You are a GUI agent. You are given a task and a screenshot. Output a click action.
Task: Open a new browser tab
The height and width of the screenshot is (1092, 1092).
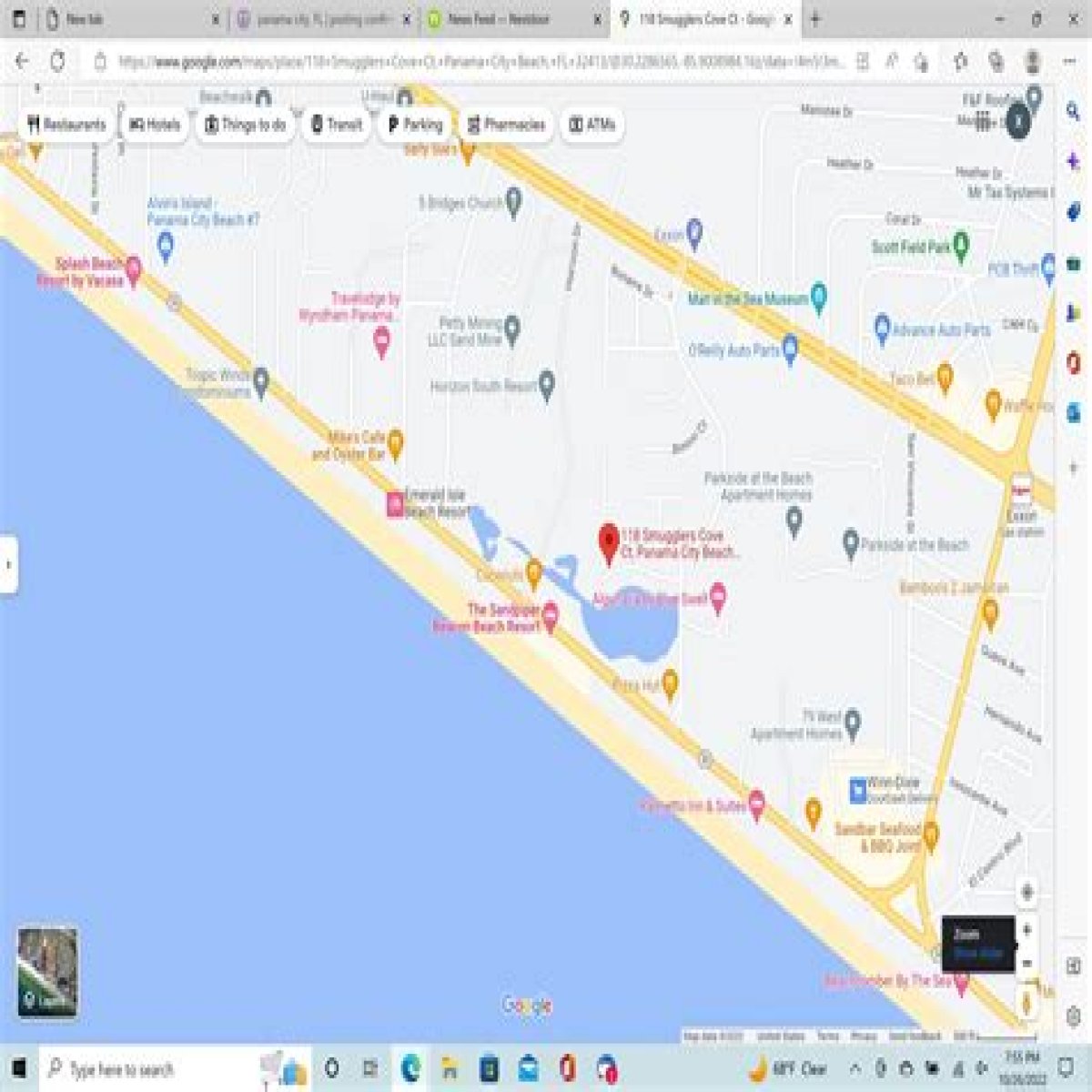(x=815, y=19)
